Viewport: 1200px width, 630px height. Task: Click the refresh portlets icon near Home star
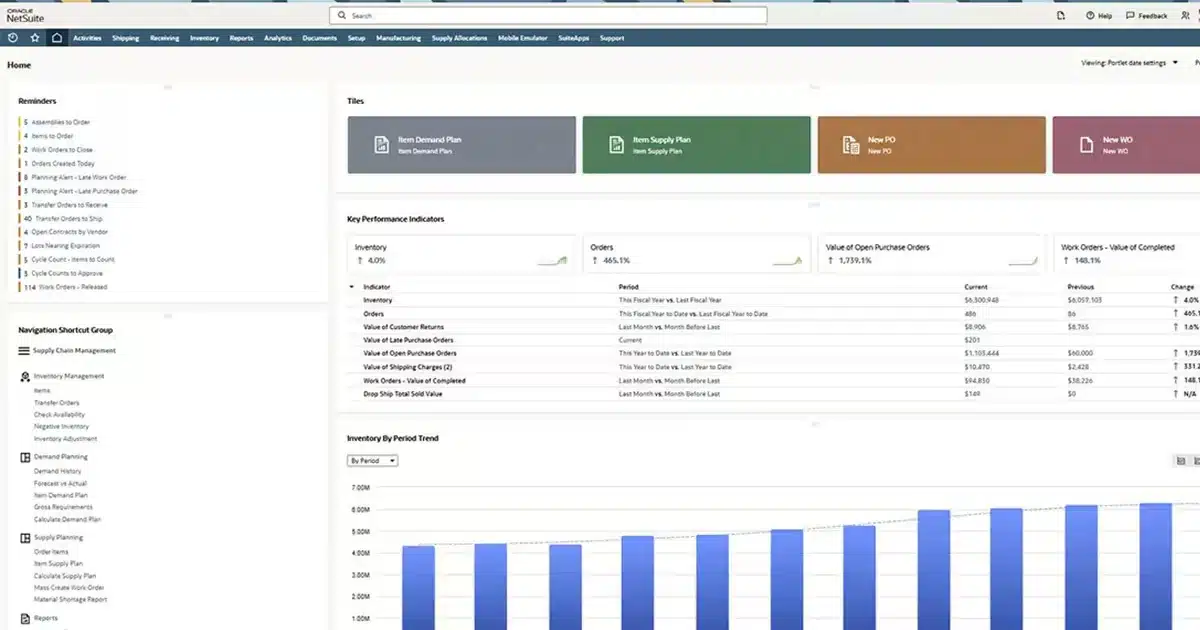click(x=11, y=37)
